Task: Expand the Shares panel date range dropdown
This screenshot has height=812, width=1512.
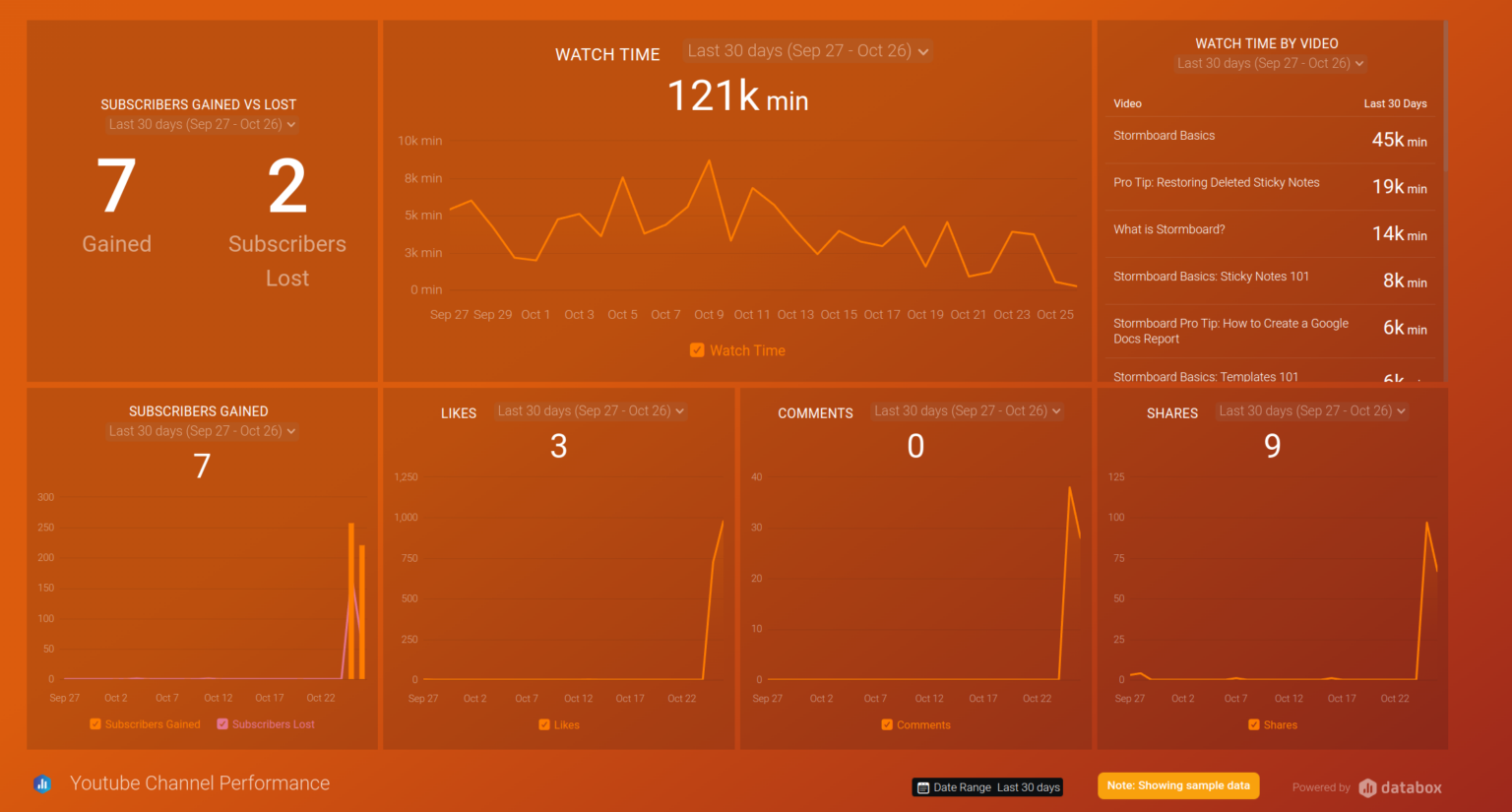Action: tap(1311, 410)
